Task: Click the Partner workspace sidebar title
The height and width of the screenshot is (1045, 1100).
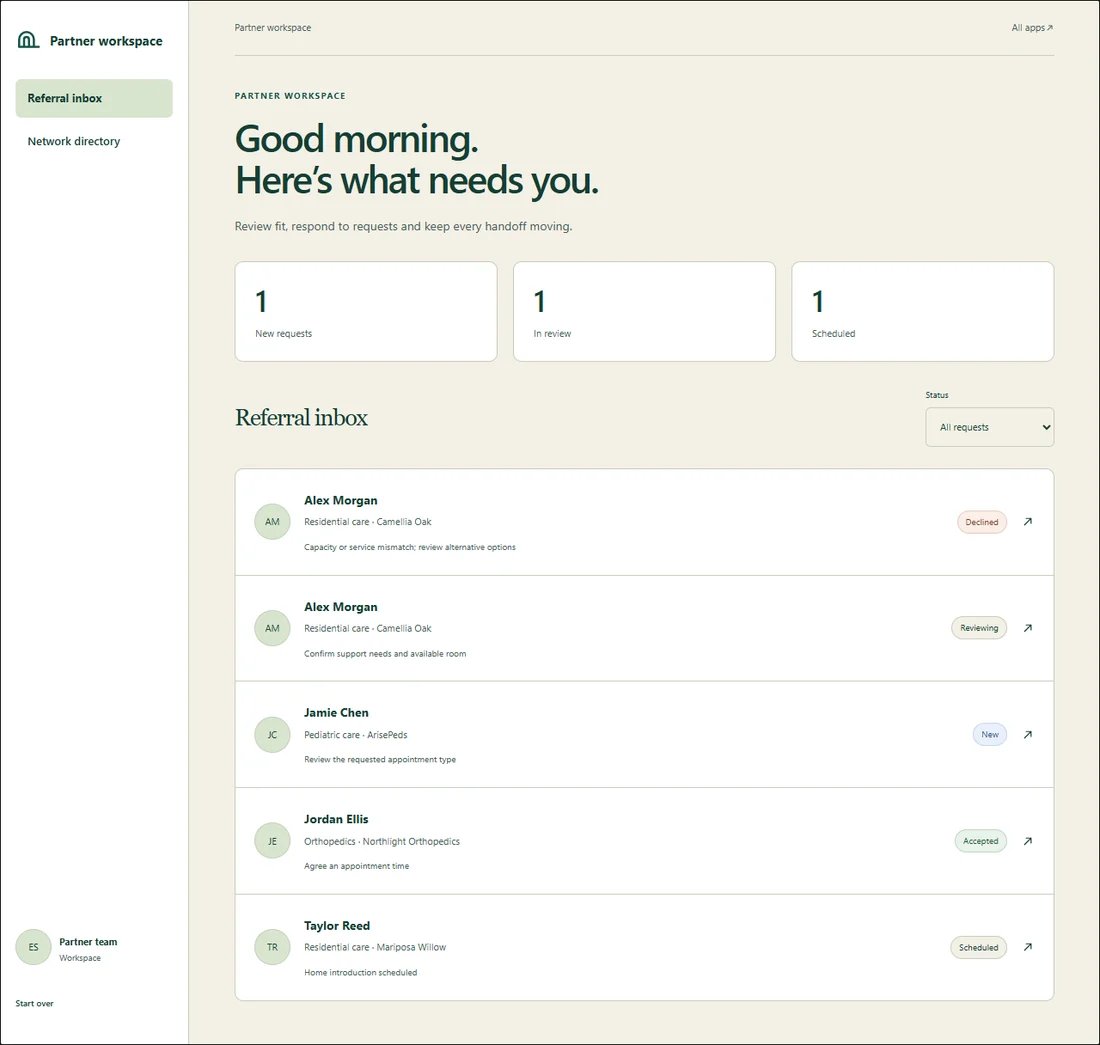Action: tap(106, 41)
